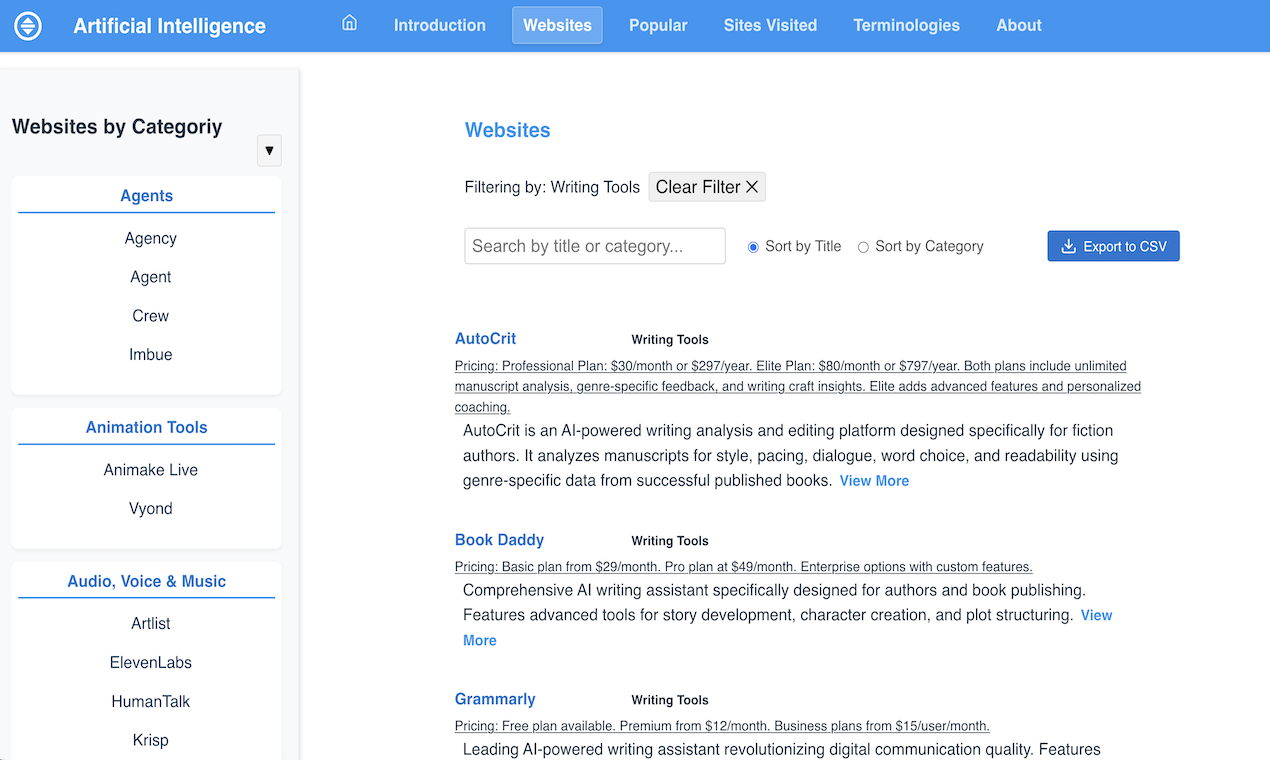Select Krisp in the sidebar
Image resolution: width=1270 pixels, height=760 pixels.
(151, 741)
